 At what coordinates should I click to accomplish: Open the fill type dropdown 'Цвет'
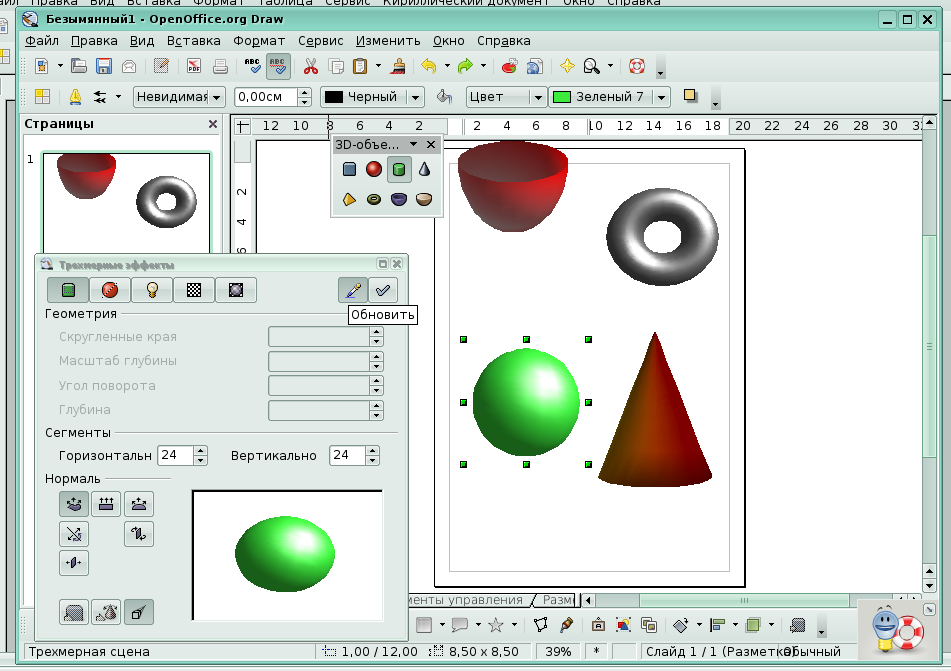click(x=537, y=97)
